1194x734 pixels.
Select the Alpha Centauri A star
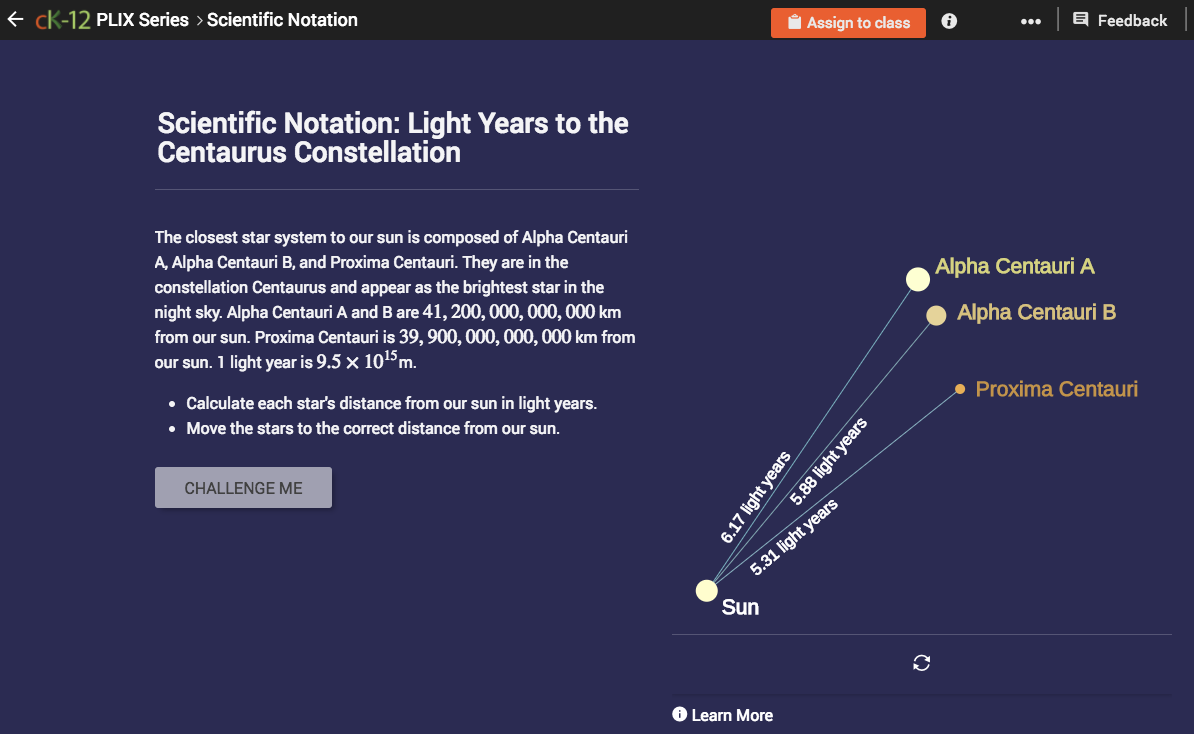click(917, 278)
